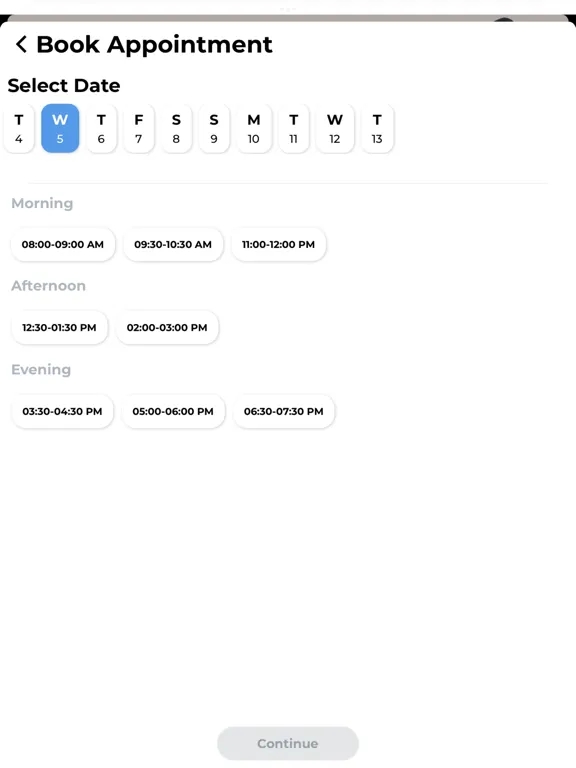Choose the 02:00-03:00 PM slot
Screen dimensions: 576x768
167,327
